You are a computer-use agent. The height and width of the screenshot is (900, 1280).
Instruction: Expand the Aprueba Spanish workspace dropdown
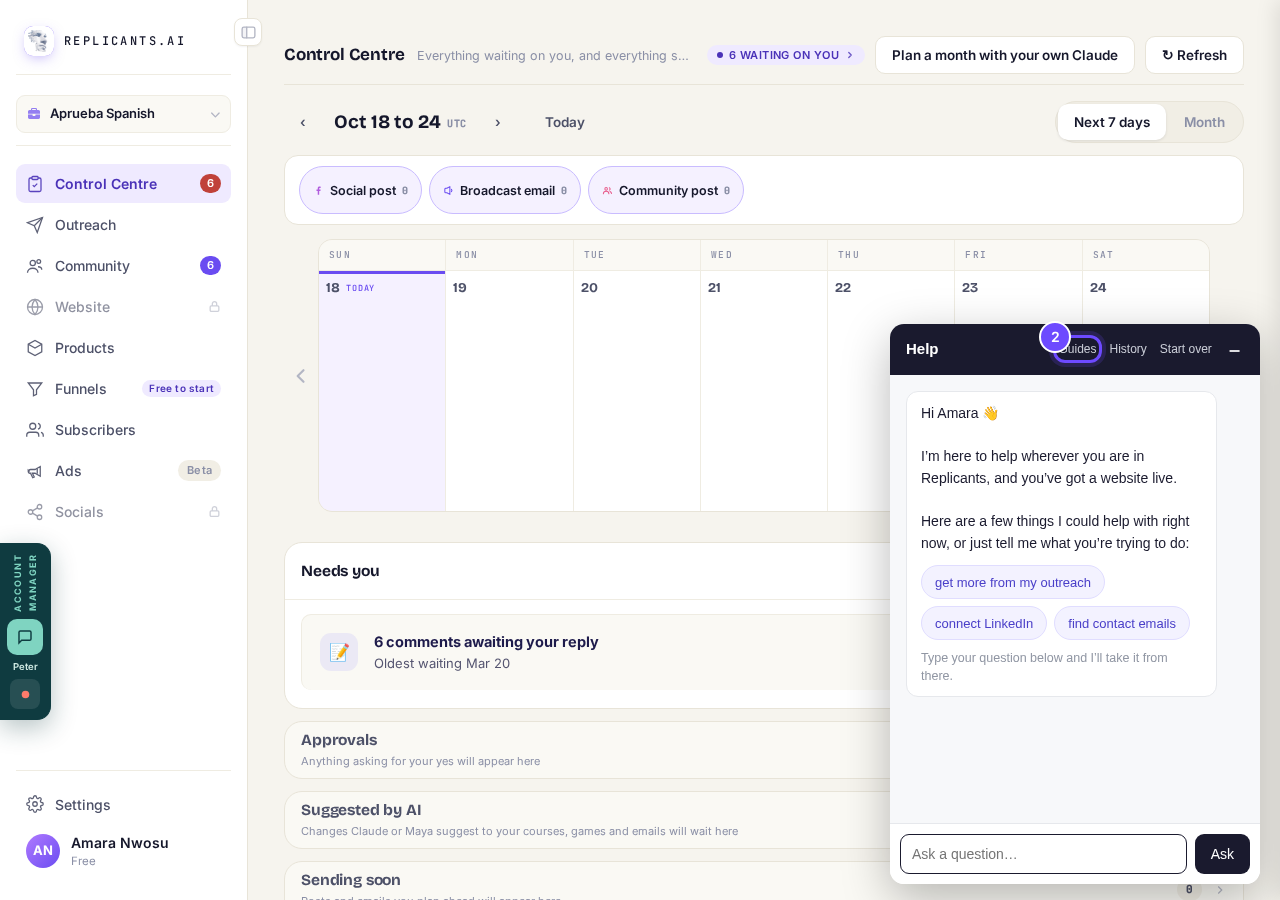pos(123,114)
